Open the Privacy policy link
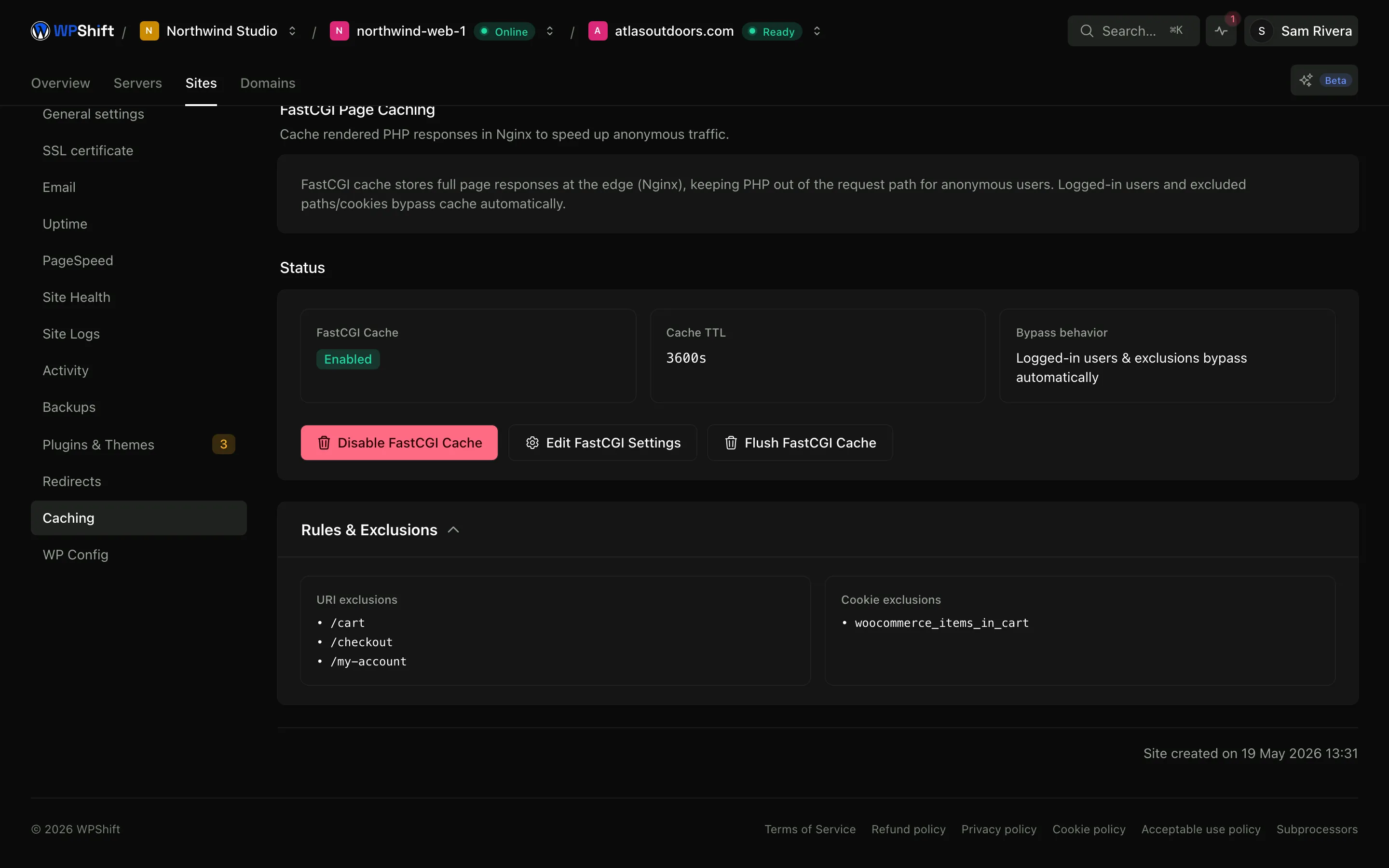The height and width of the screenshot is (868, 1389). click(x=999, y=829)
